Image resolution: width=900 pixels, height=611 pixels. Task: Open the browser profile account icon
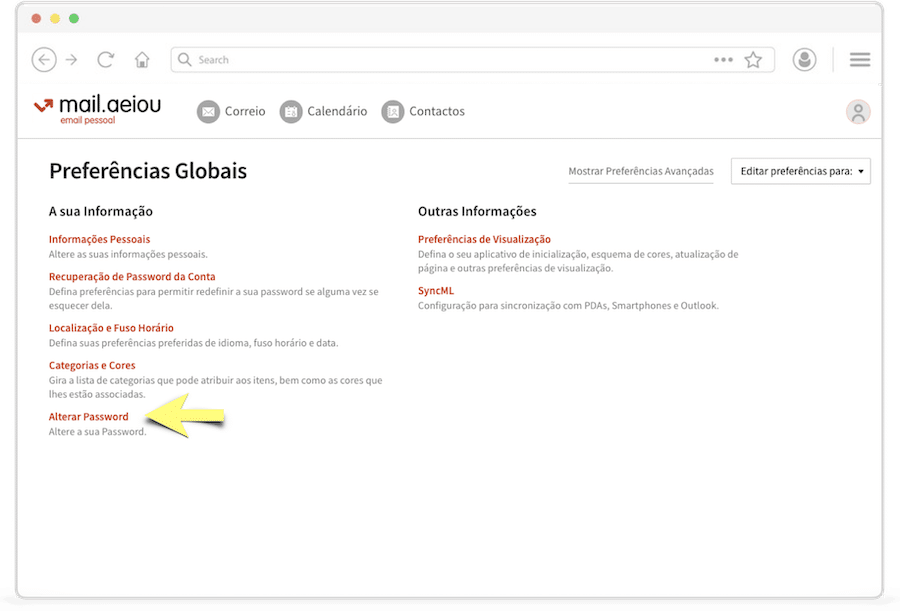(804, 60)
